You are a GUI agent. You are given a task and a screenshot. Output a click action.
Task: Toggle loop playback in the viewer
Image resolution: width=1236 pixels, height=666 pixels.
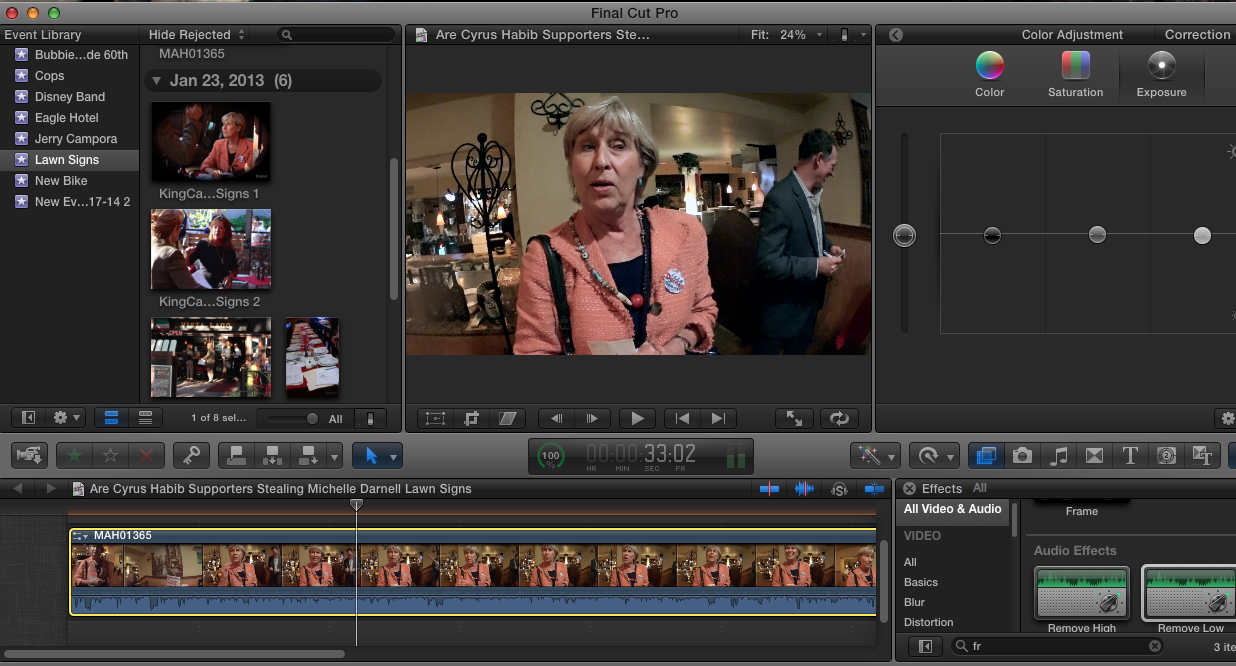click(x=839, y=419)
